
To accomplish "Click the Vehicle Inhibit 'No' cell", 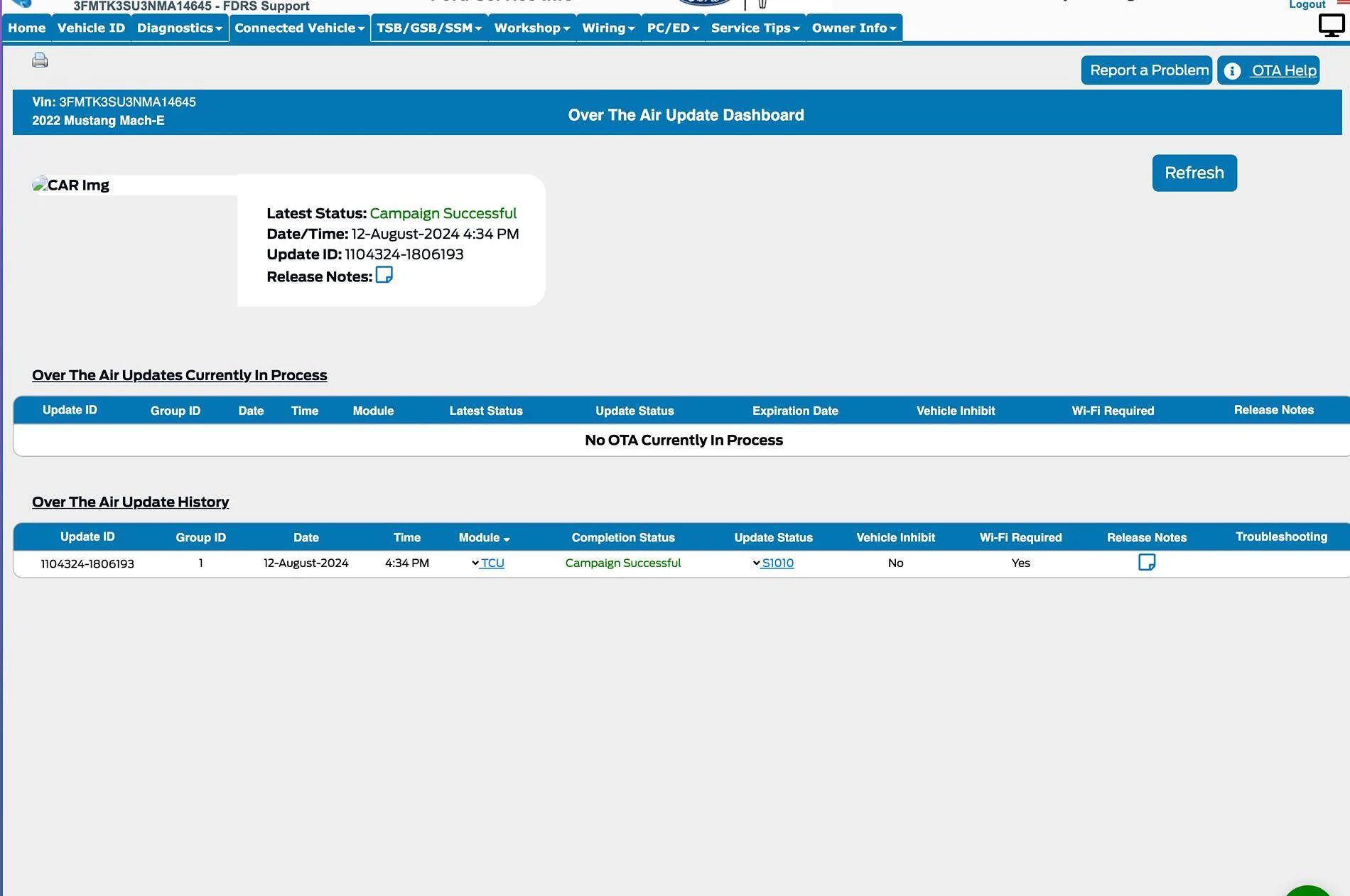I will (895, 563).
